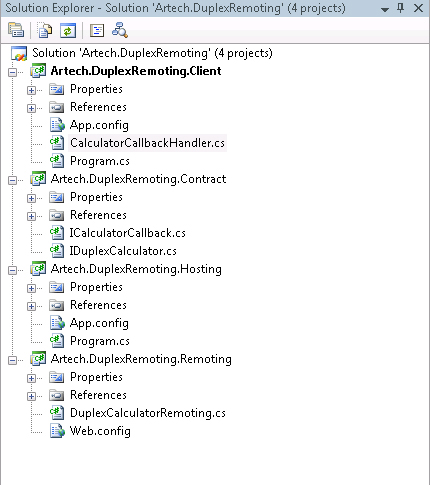Expand References under the Contract project
430x485 pixels.
click(x=32, y=216)
